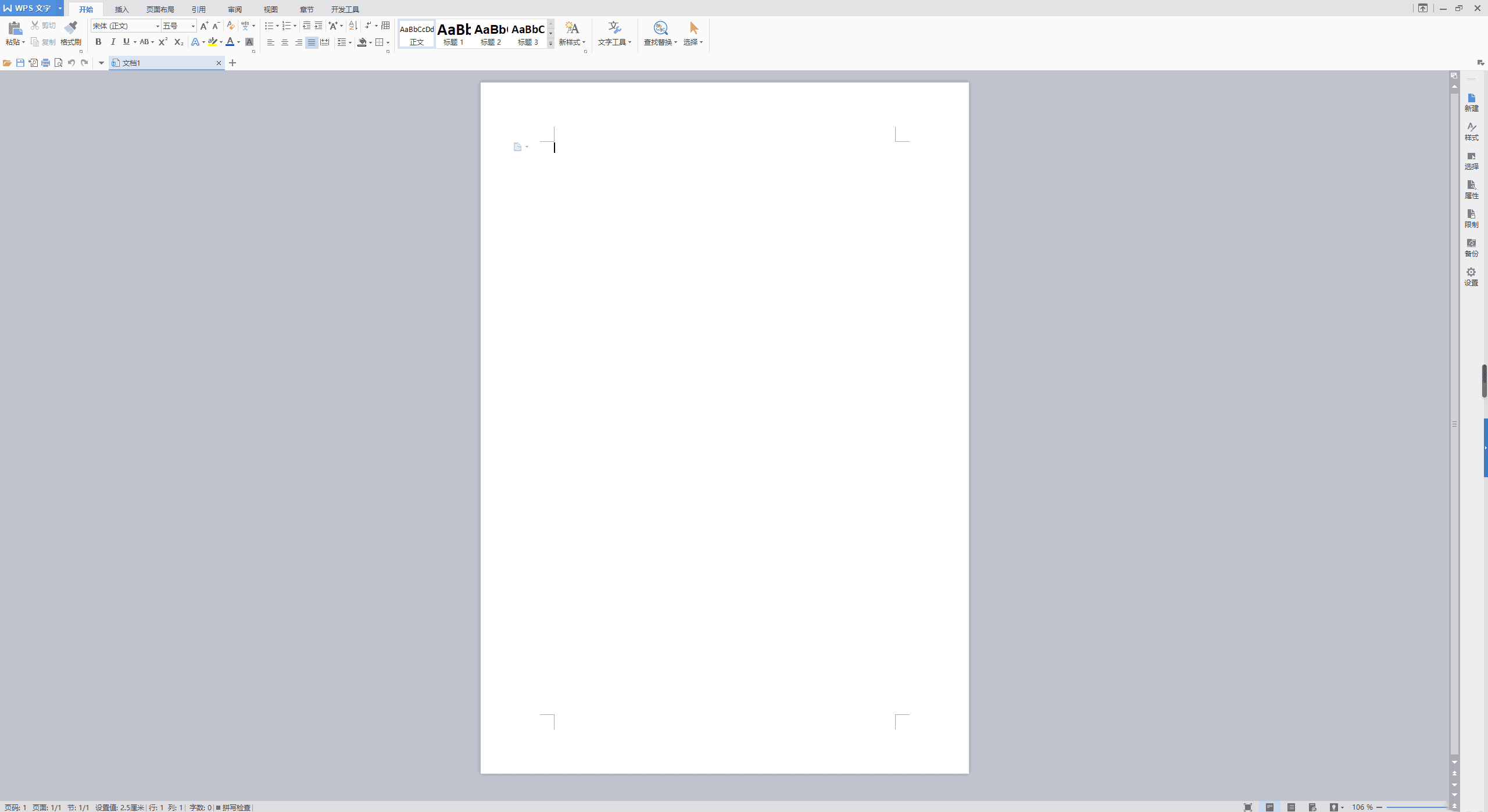Apply distributed alignment

pyautogui.click(x=325, y=42)
